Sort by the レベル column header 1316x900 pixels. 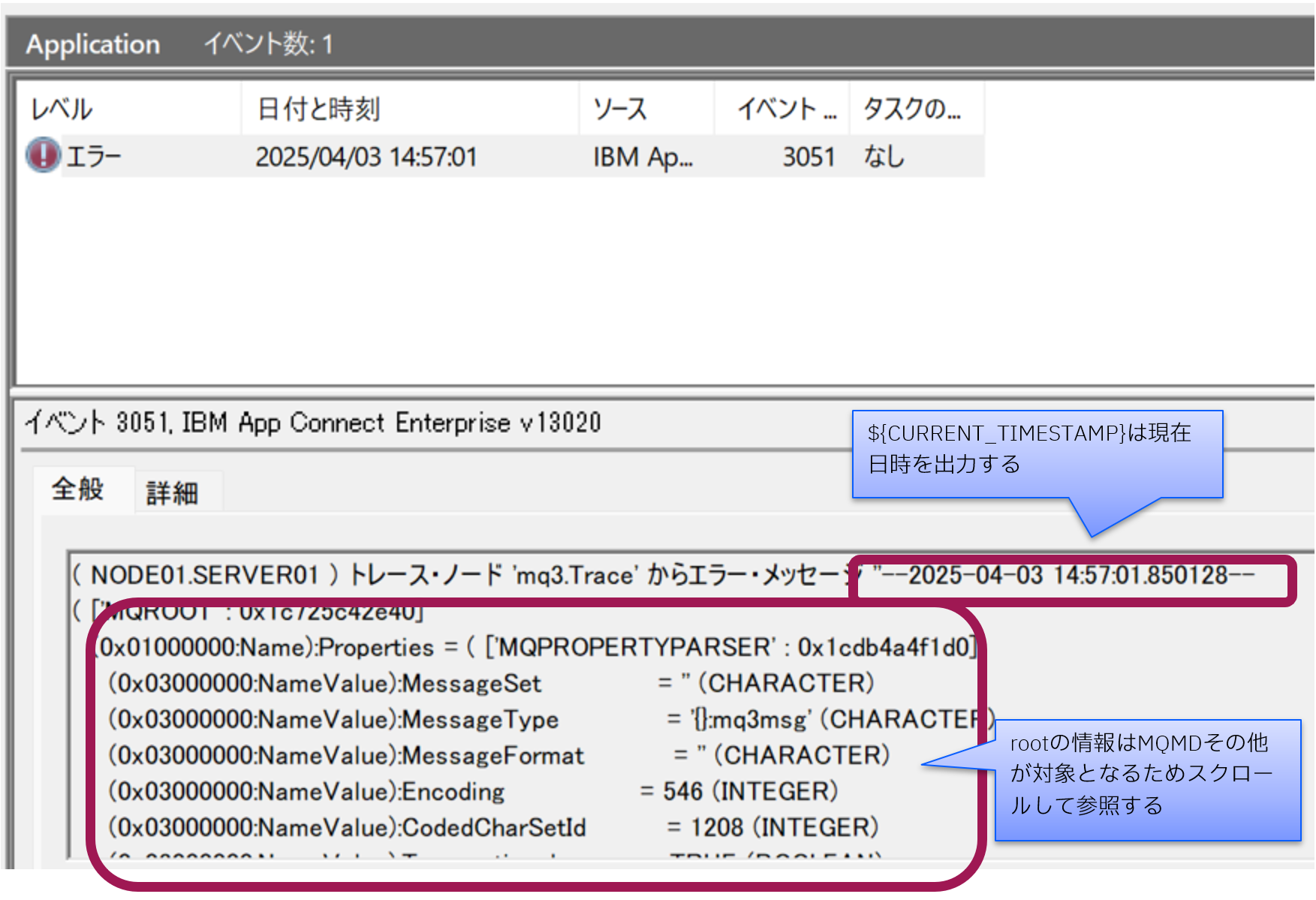point(129,110)
